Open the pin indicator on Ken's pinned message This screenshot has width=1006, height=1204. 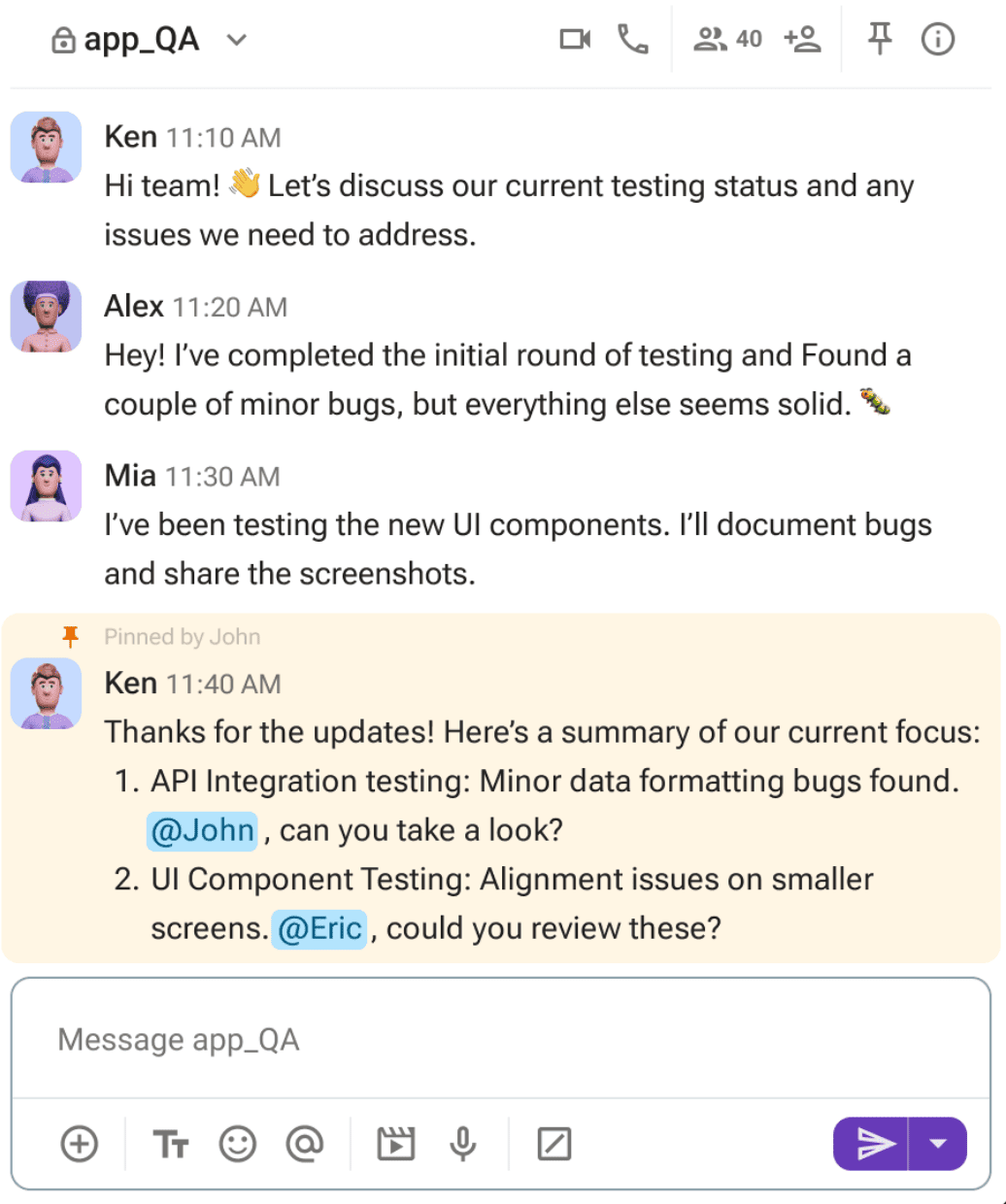point(69,637)
